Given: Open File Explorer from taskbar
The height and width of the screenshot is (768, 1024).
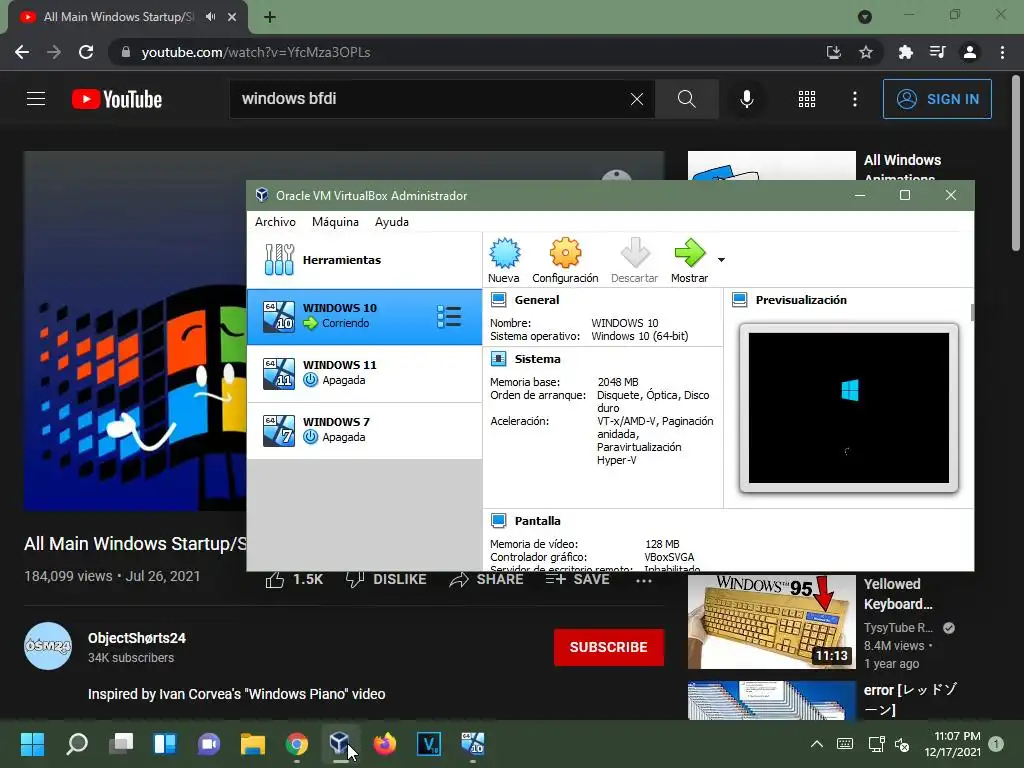Looking at the screenshot, I should [252, 744].
